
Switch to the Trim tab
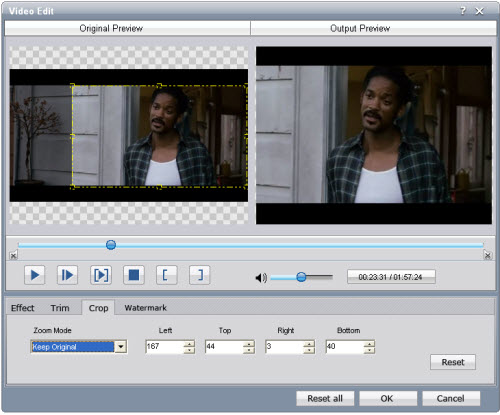coord(60,308)
